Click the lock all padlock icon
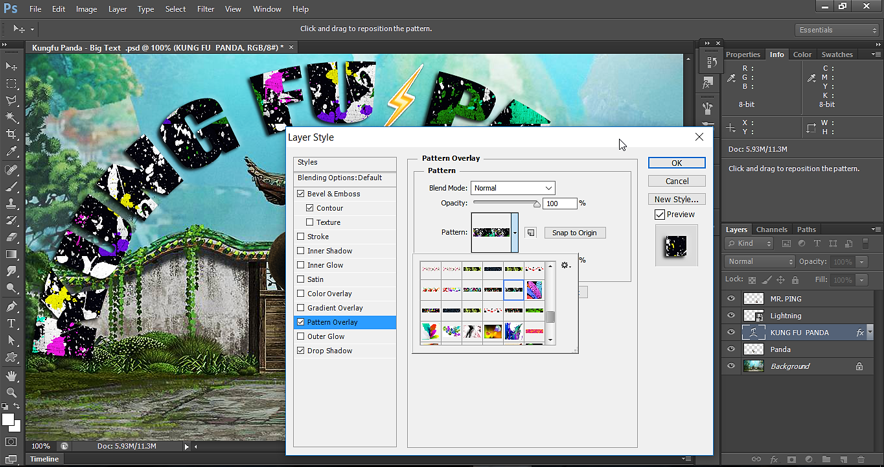 (x=795, y=280)
